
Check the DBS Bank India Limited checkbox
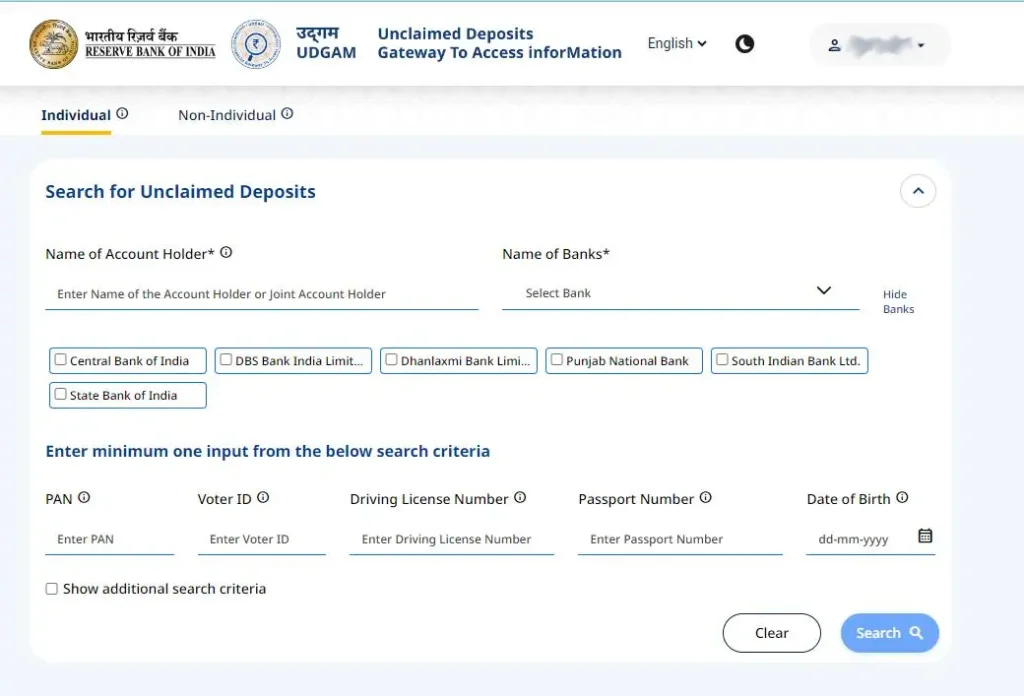click(x=226, y=359)
